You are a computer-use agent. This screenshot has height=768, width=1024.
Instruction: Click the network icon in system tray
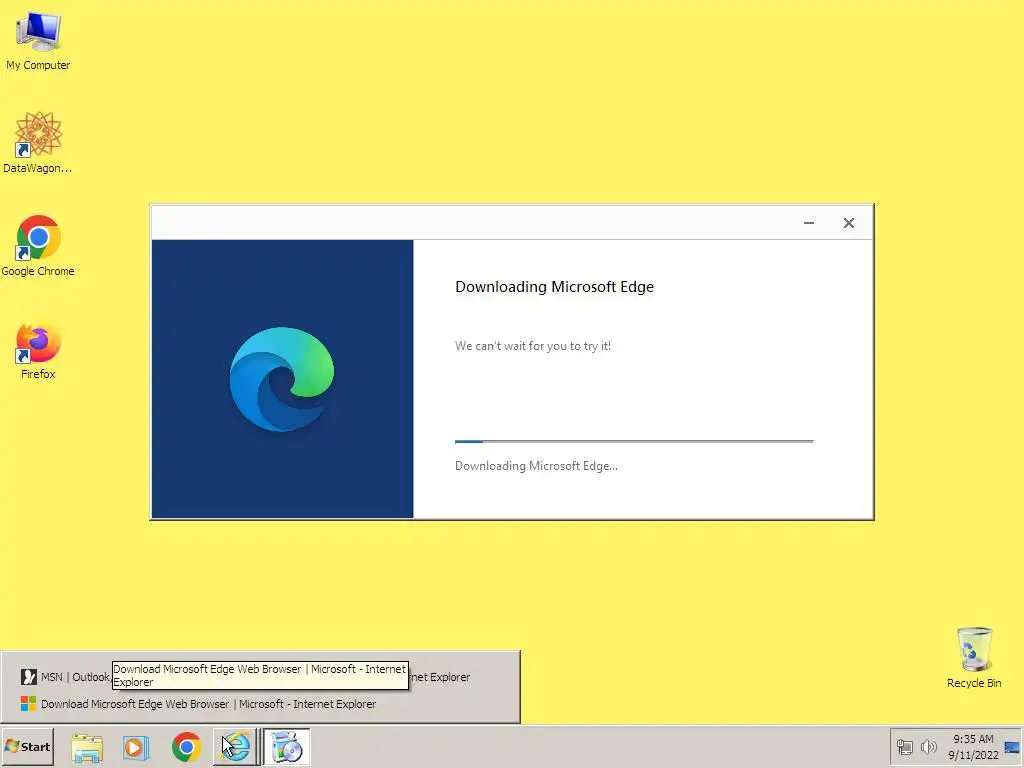tap(904, 746)
